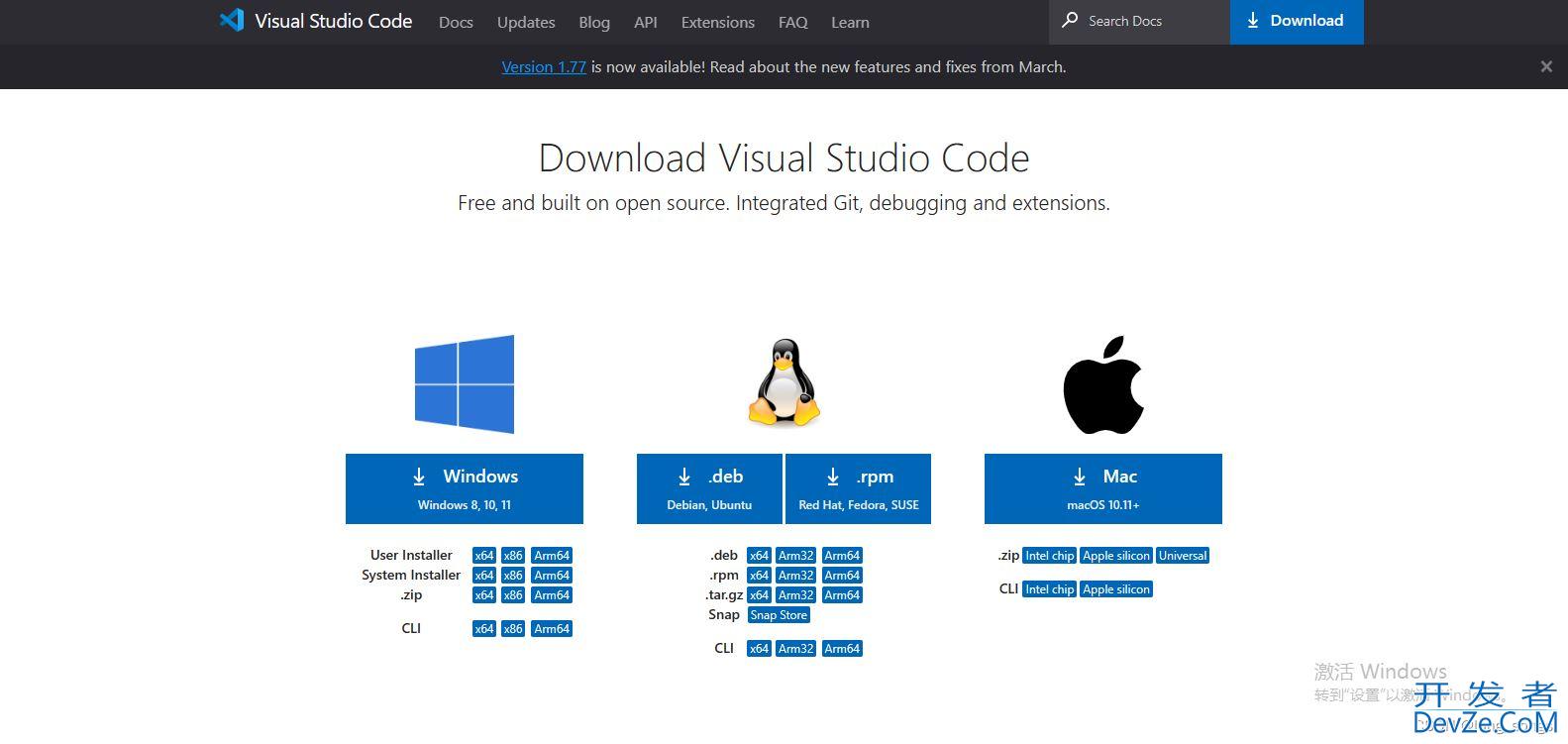Select x86 for Windows System Installer
The height and width of the screenshot is (744, 1568).
[513, 576]
